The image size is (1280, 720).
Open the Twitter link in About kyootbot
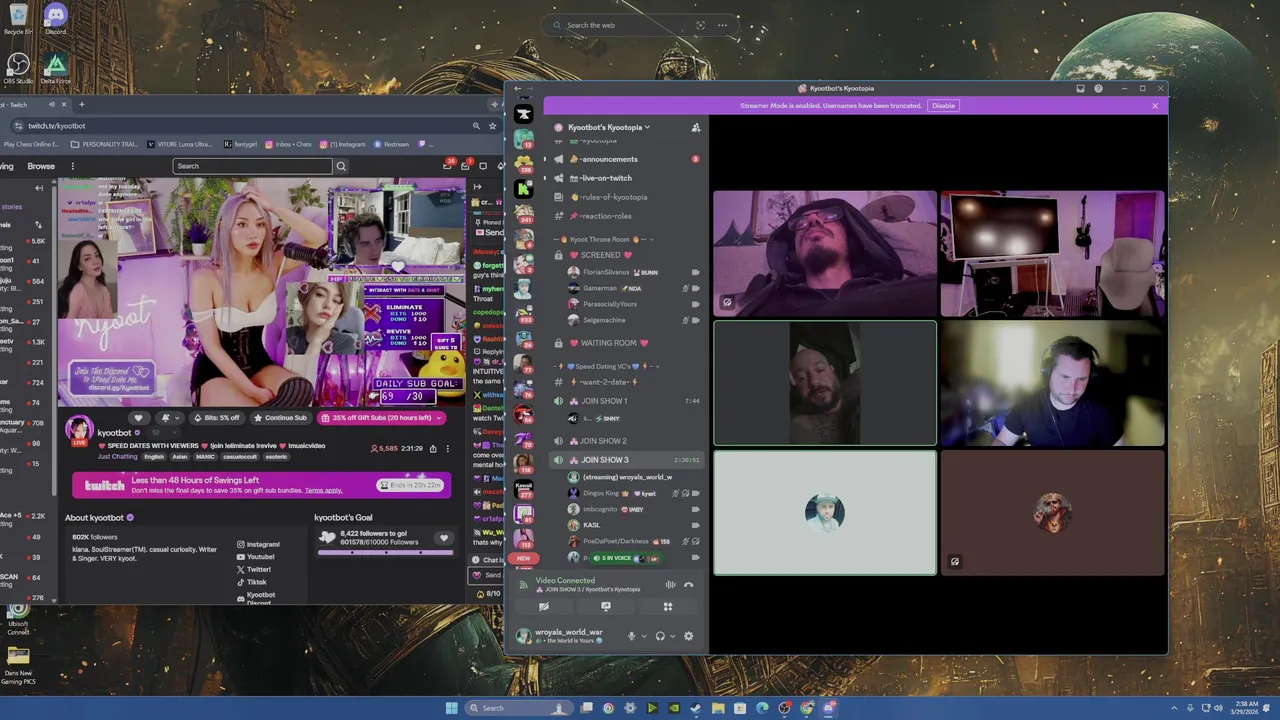click(x=254, y=569)
